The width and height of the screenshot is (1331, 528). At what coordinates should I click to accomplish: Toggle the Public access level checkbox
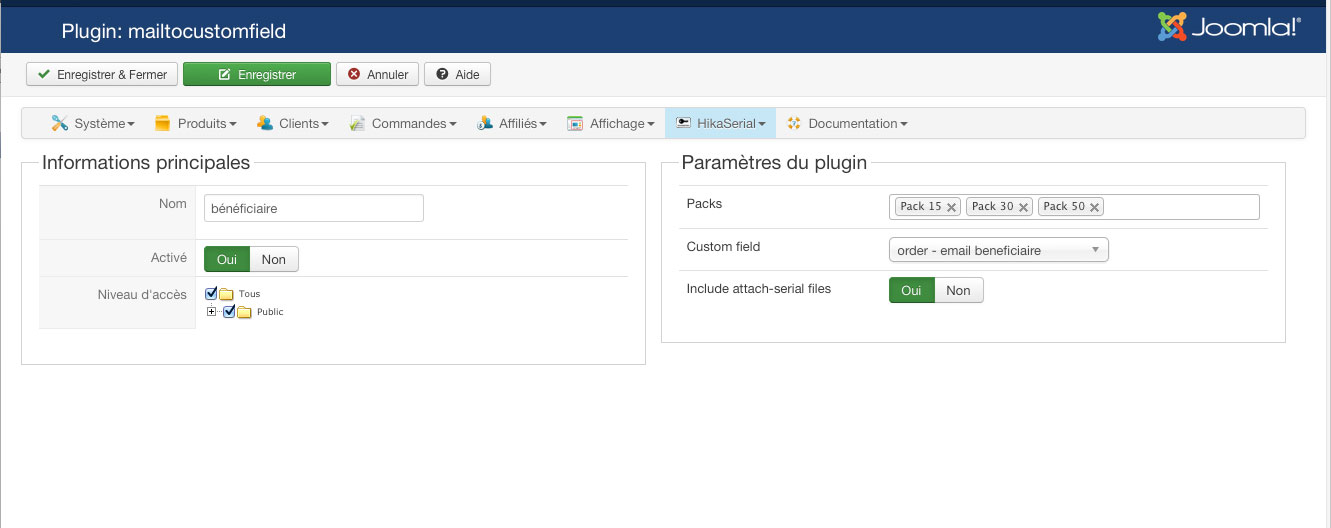229,312
